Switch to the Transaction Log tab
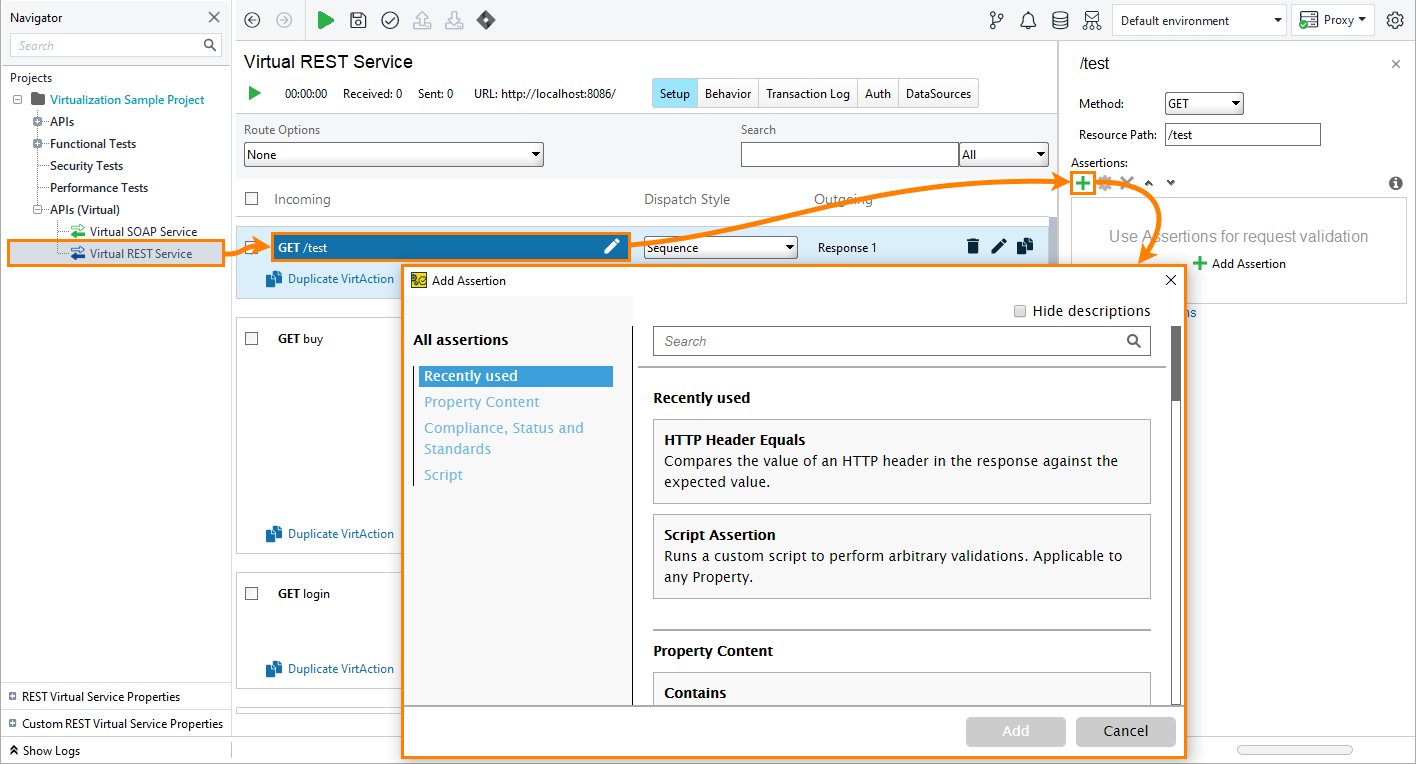Screen dimensions: 1416x764 tap(807, 93)
